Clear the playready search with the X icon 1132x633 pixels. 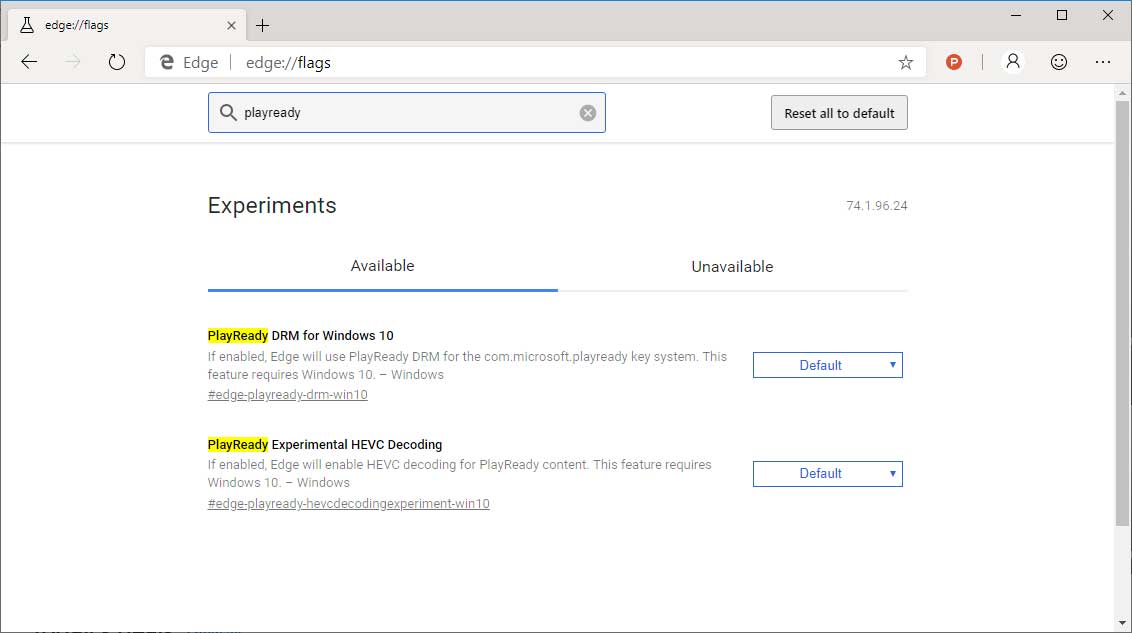click(587, 112)
